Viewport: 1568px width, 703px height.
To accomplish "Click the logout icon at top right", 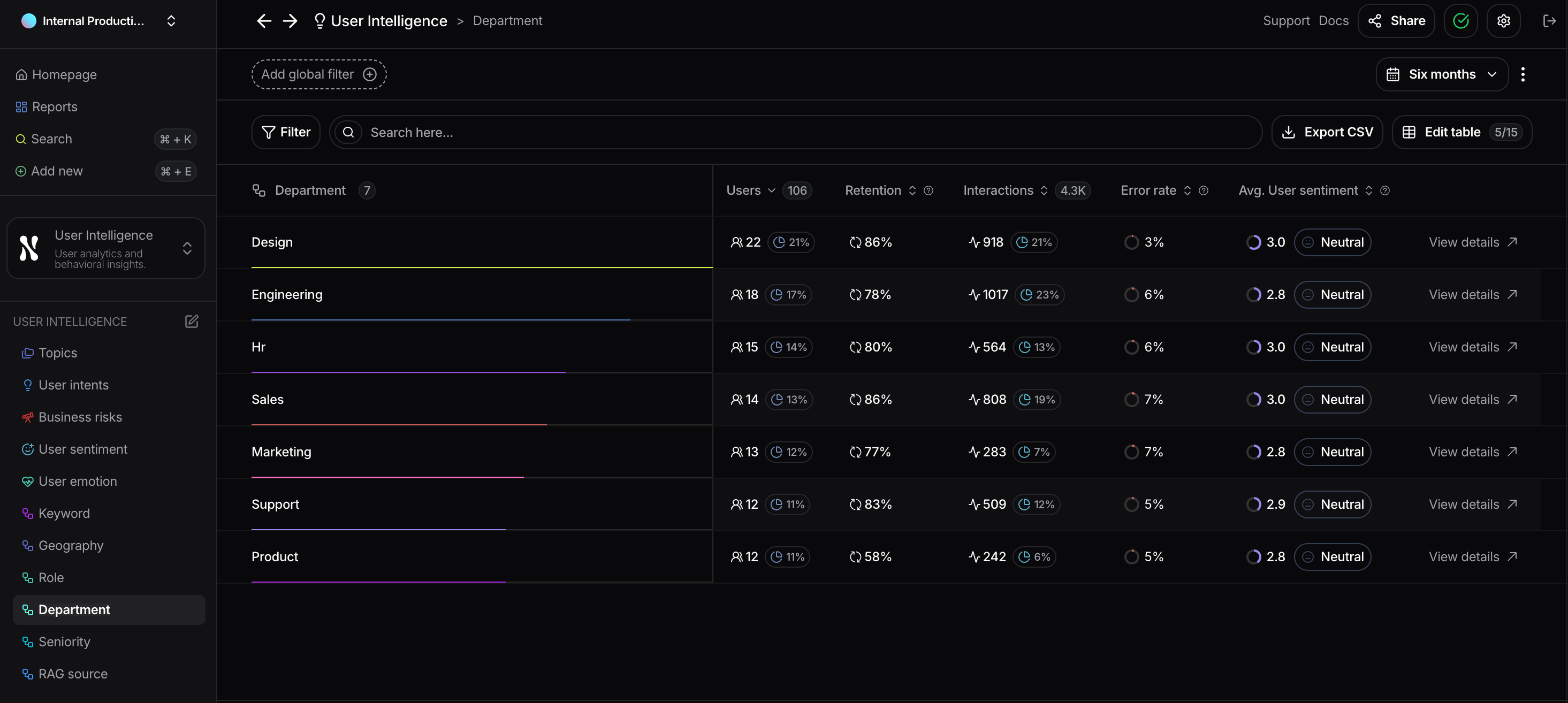I will (1549, 21).
